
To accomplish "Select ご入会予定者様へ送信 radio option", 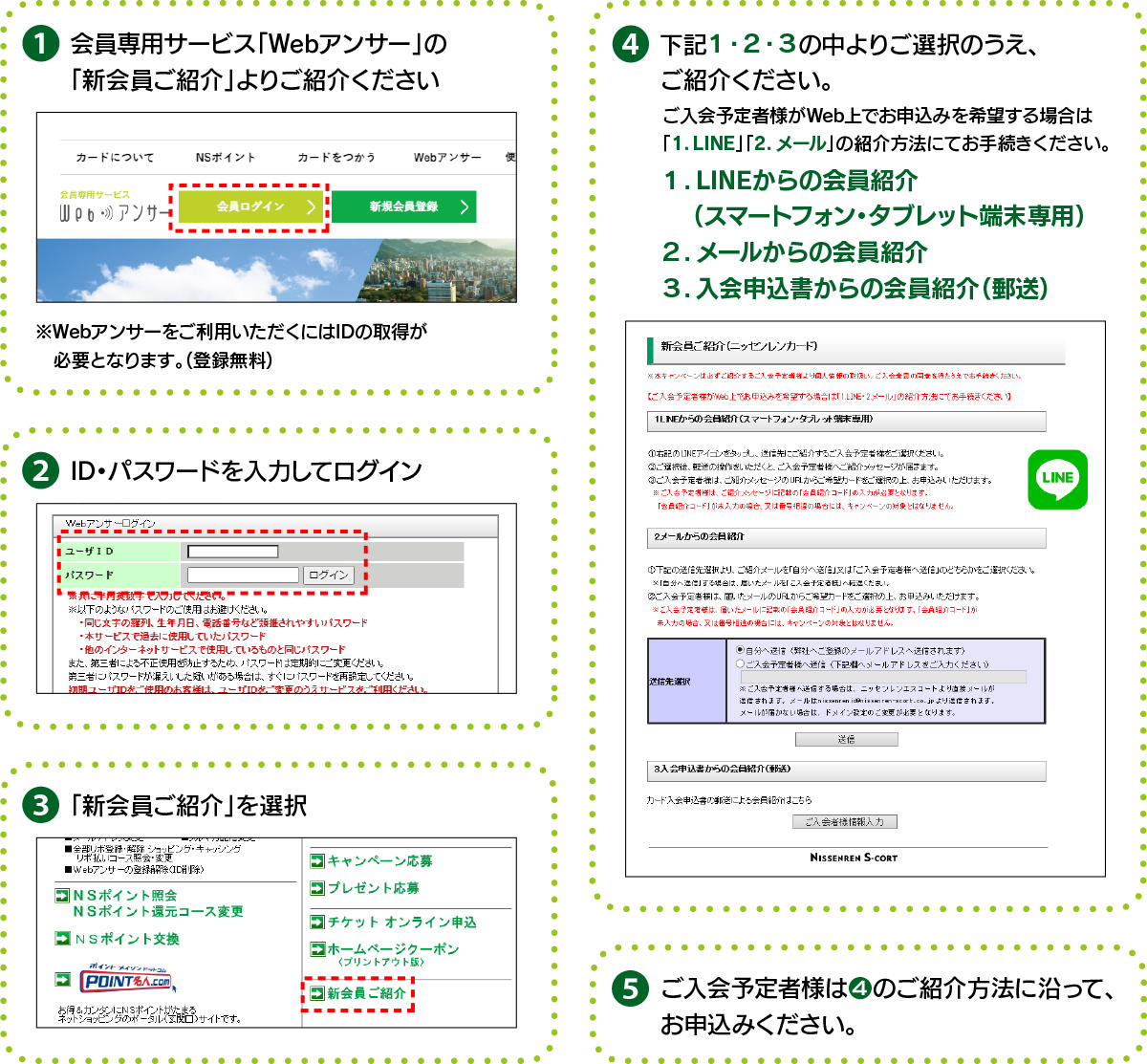I will [740, 663].
